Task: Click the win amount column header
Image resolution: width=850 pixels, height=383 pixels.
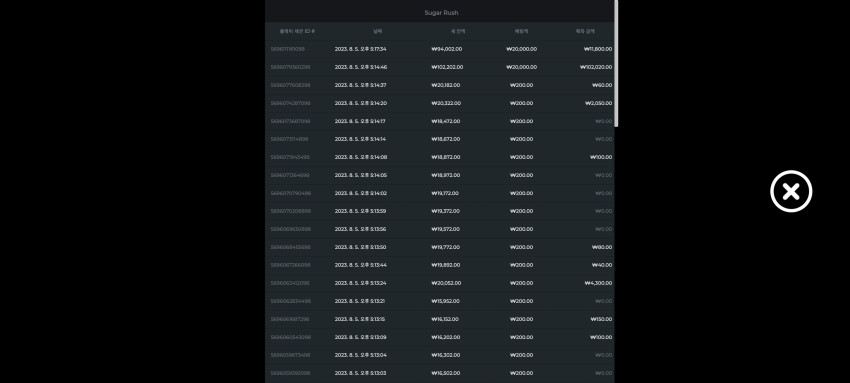Action: pyautogui.click(x=585, y=31)
